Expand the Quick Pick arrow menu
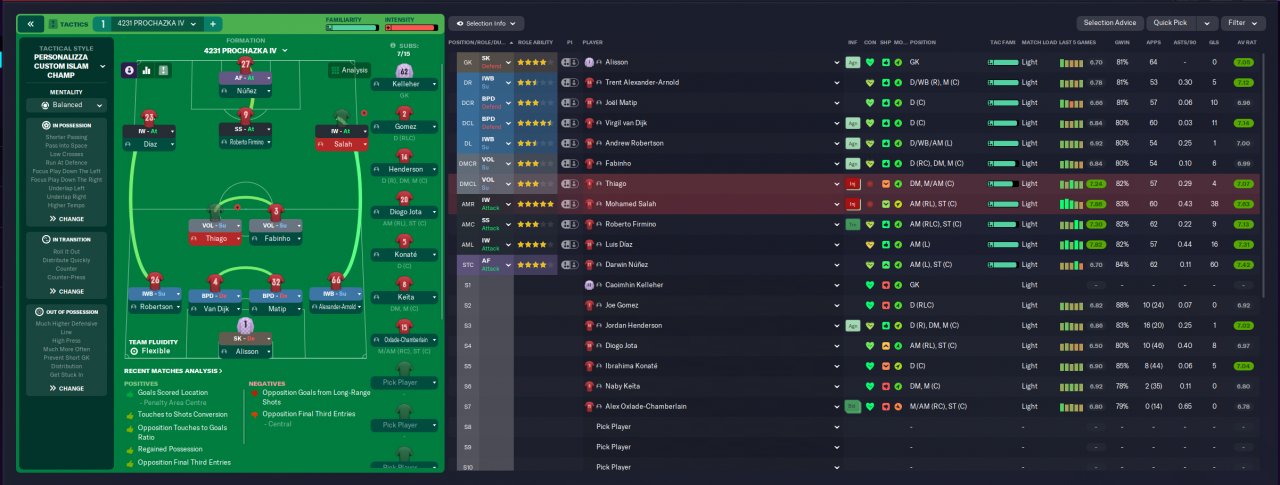This screenshot has width=1280, height=485. point(1207,23)
